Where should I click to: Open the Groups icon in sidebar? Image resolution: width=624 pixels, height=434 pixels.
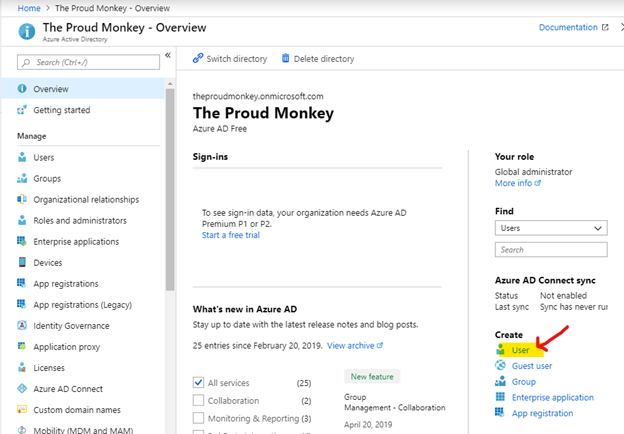click(x=22, y=178)
